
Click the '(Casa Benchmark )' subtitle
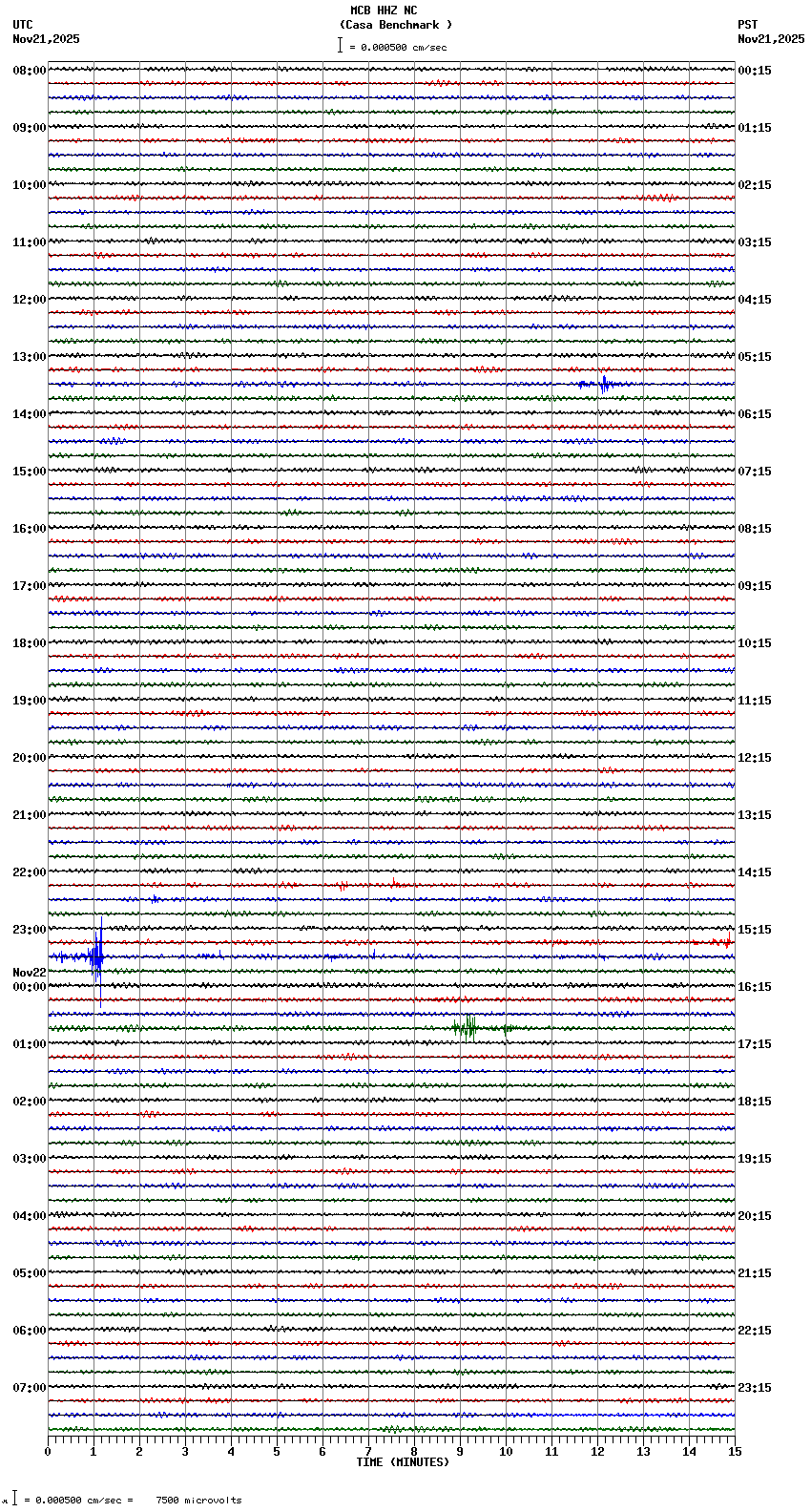pyautogui.click(x=396, y=25)
